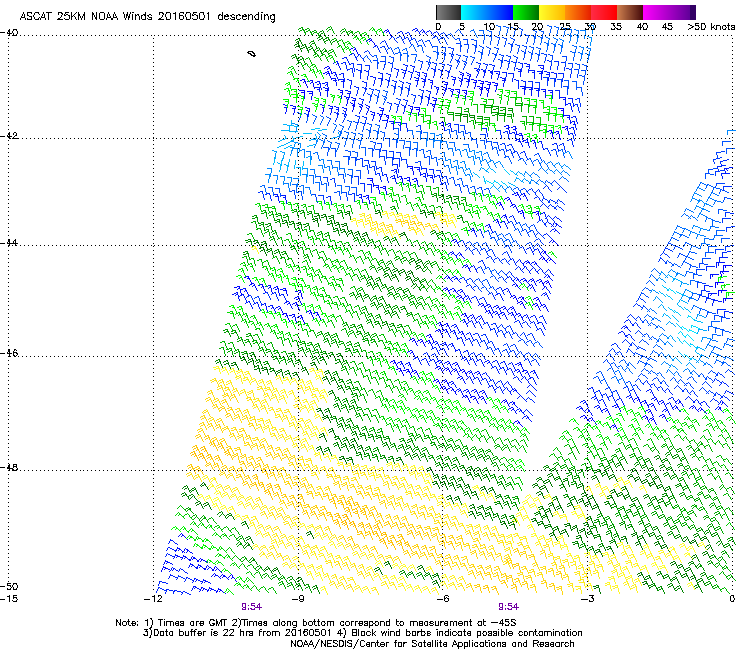740x650 pixels.
Task: Click the purple '9:54' time under the right swath
Action: (508, 607)
